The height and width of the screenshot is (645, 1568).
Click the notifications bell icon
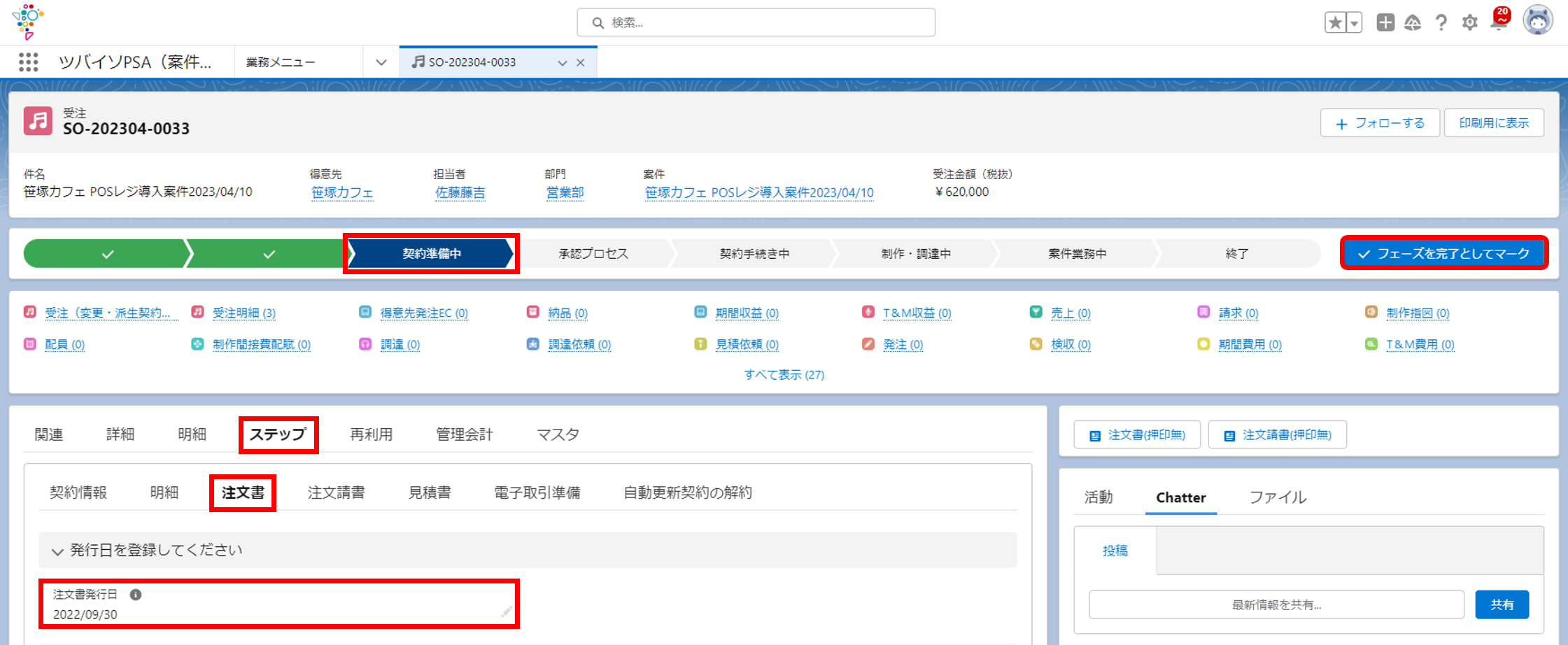click(1499, 22)
